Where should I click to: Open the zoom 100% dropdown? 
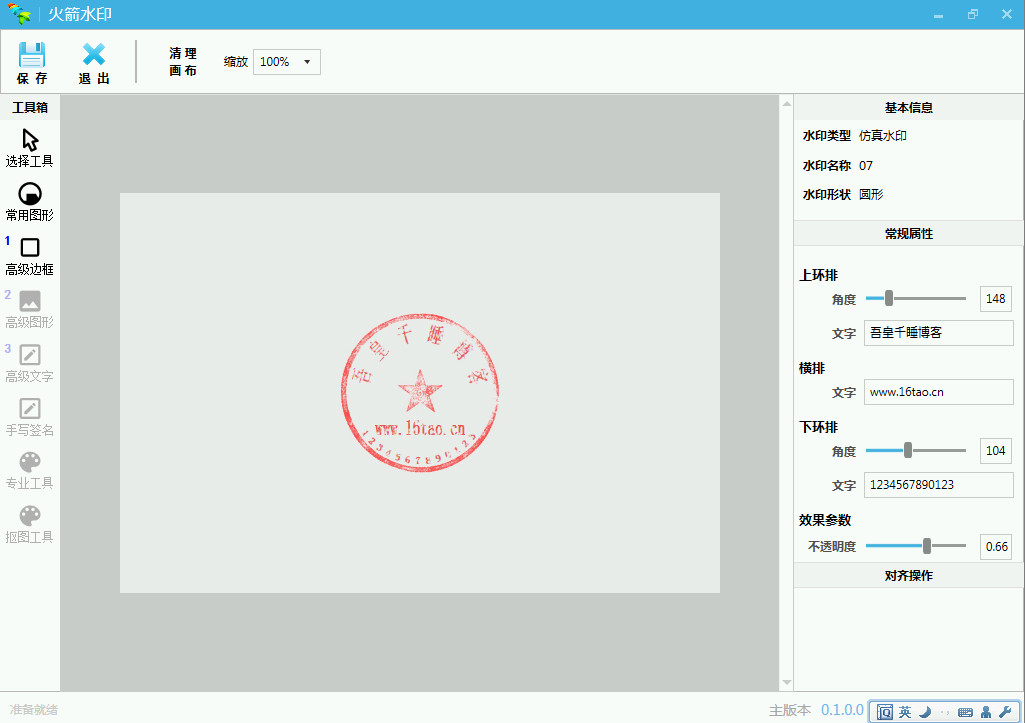[286, 62]
